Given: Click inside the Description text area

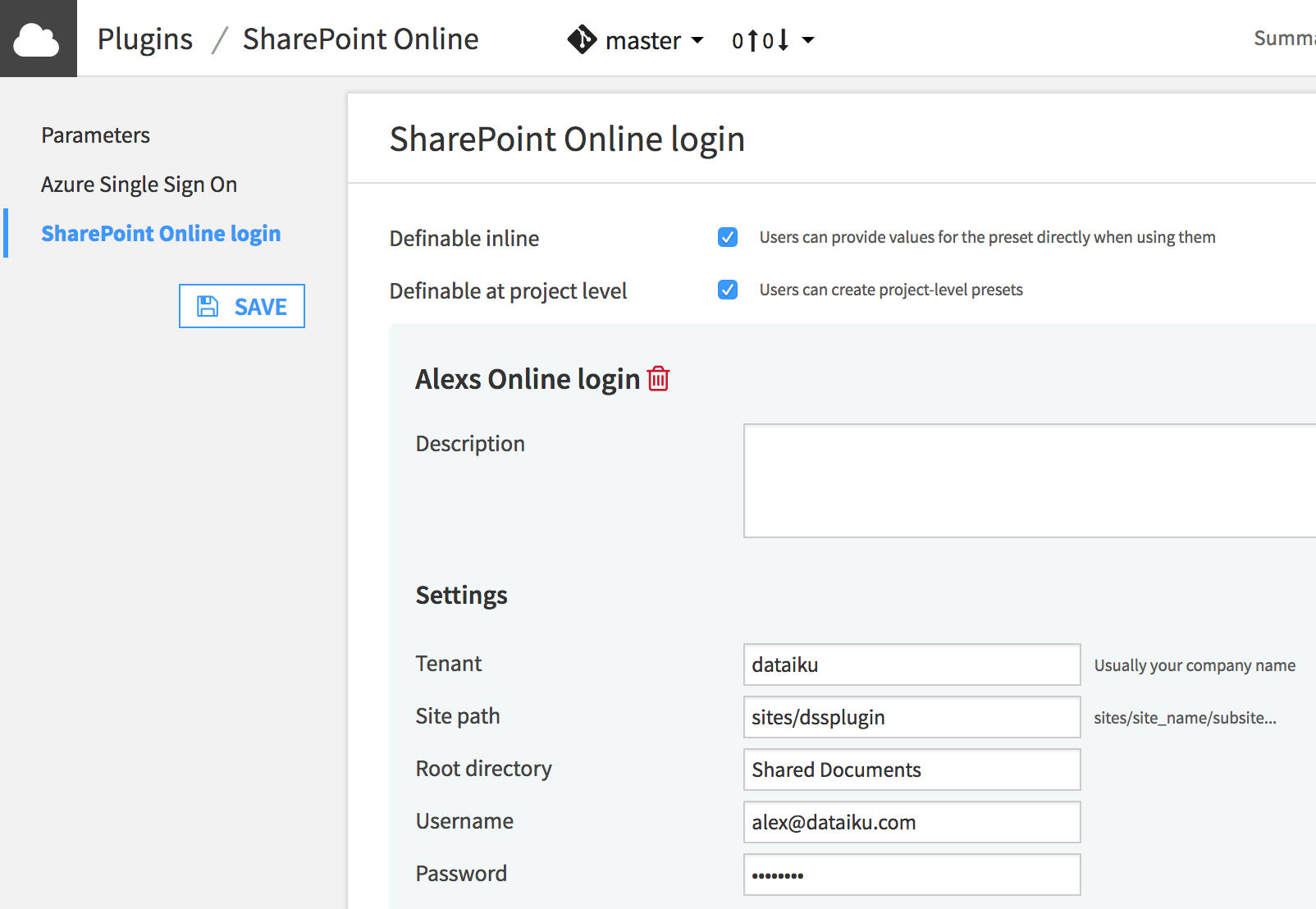Looking at the screenshot, I should pos(1030,481).
